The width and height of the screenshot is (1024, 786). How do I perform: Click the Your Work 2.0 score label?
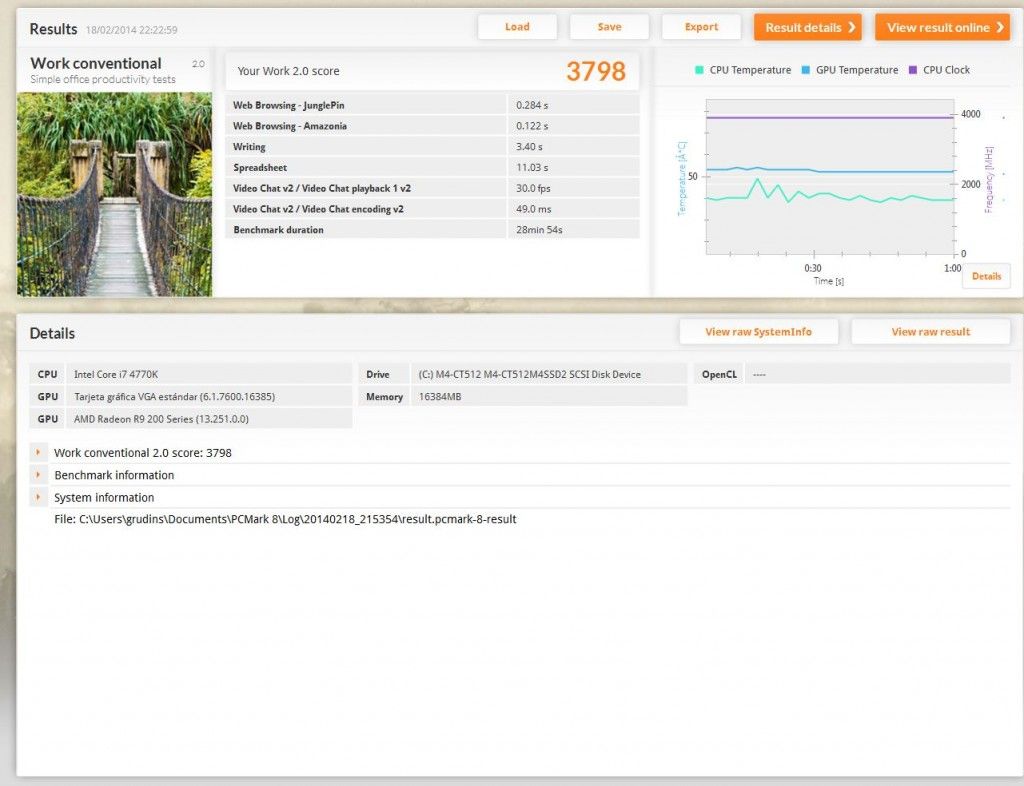click(288, 71)
